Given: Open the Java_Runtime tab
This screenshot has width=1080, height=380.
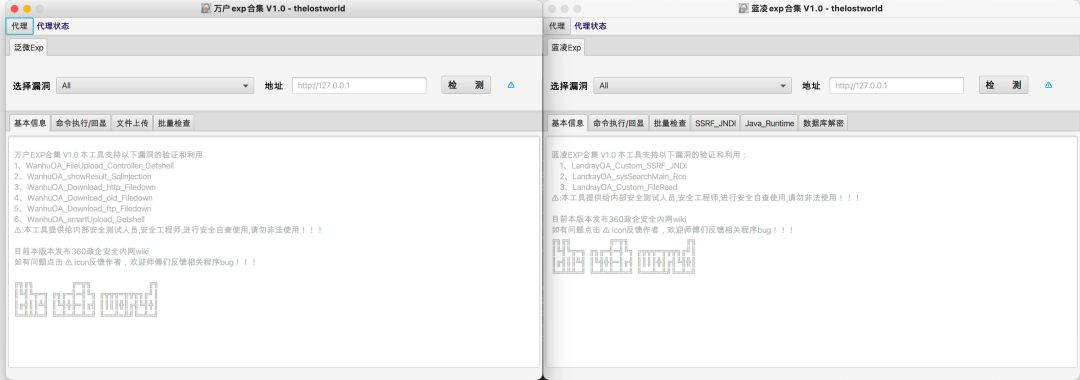Looking at the screenshot, I should (769, 123).
